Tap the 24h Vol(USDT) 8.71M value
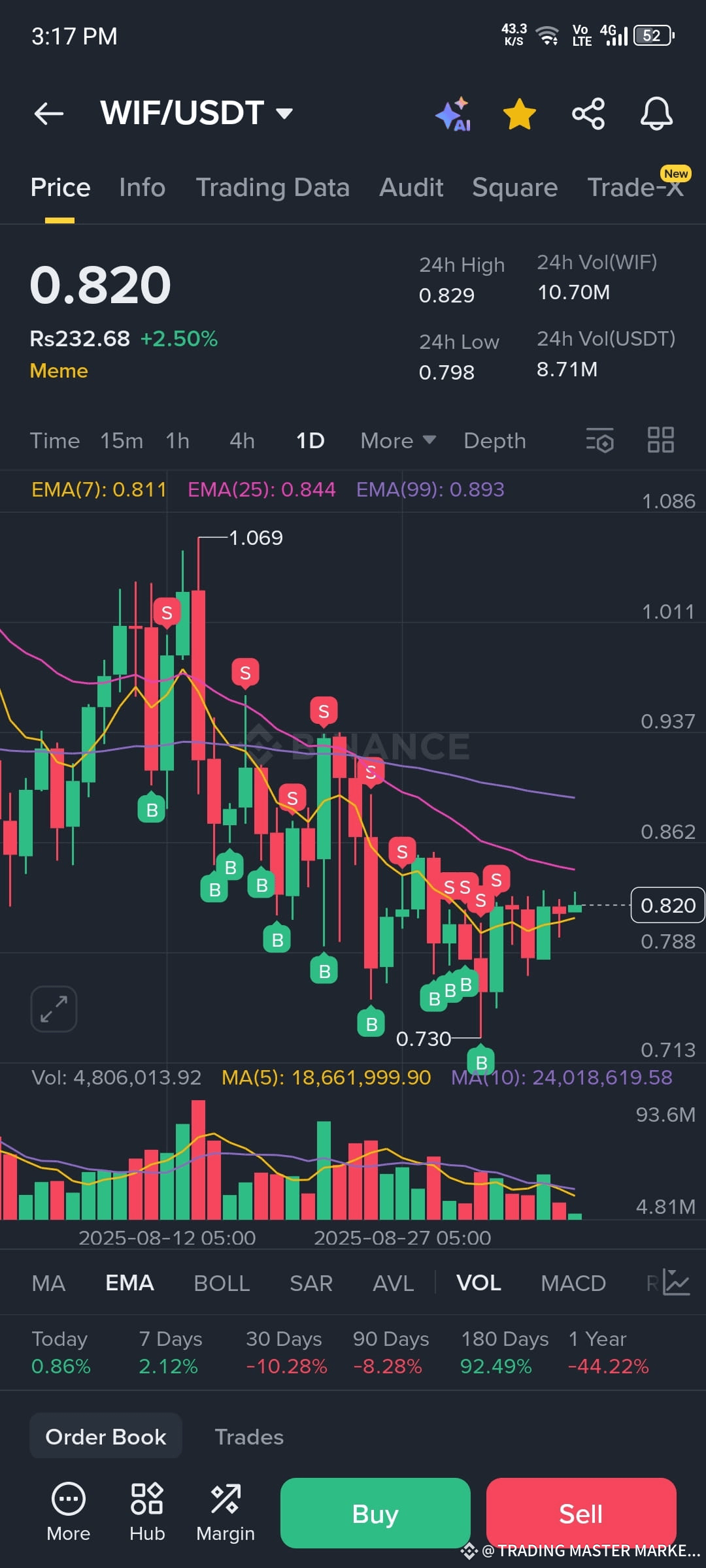This screenshot has width=706, height=1568. 567,370
